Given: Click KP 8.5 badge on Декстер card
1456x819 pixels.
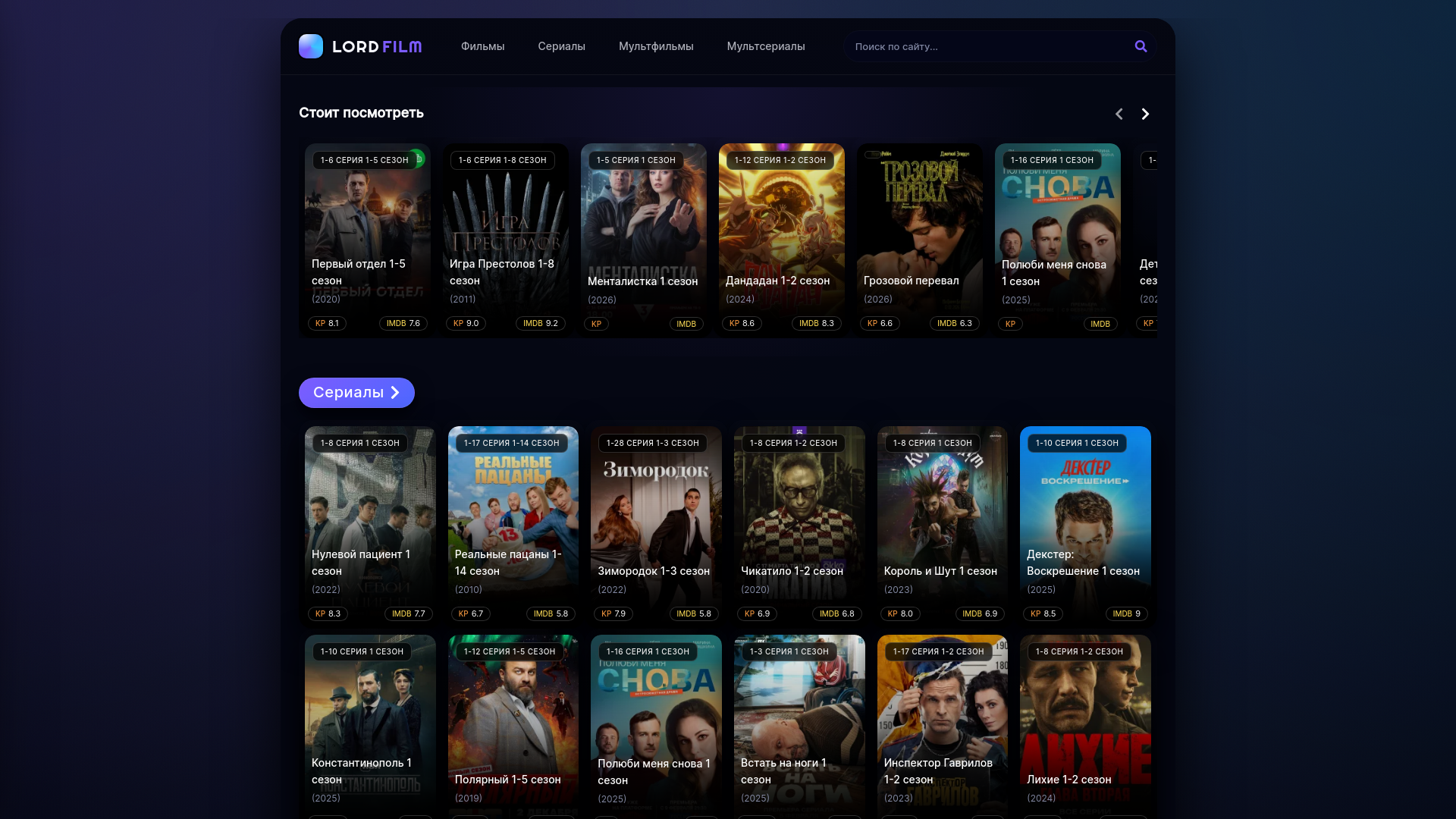Looking at the screenshot, I should tap(1043, 613).
